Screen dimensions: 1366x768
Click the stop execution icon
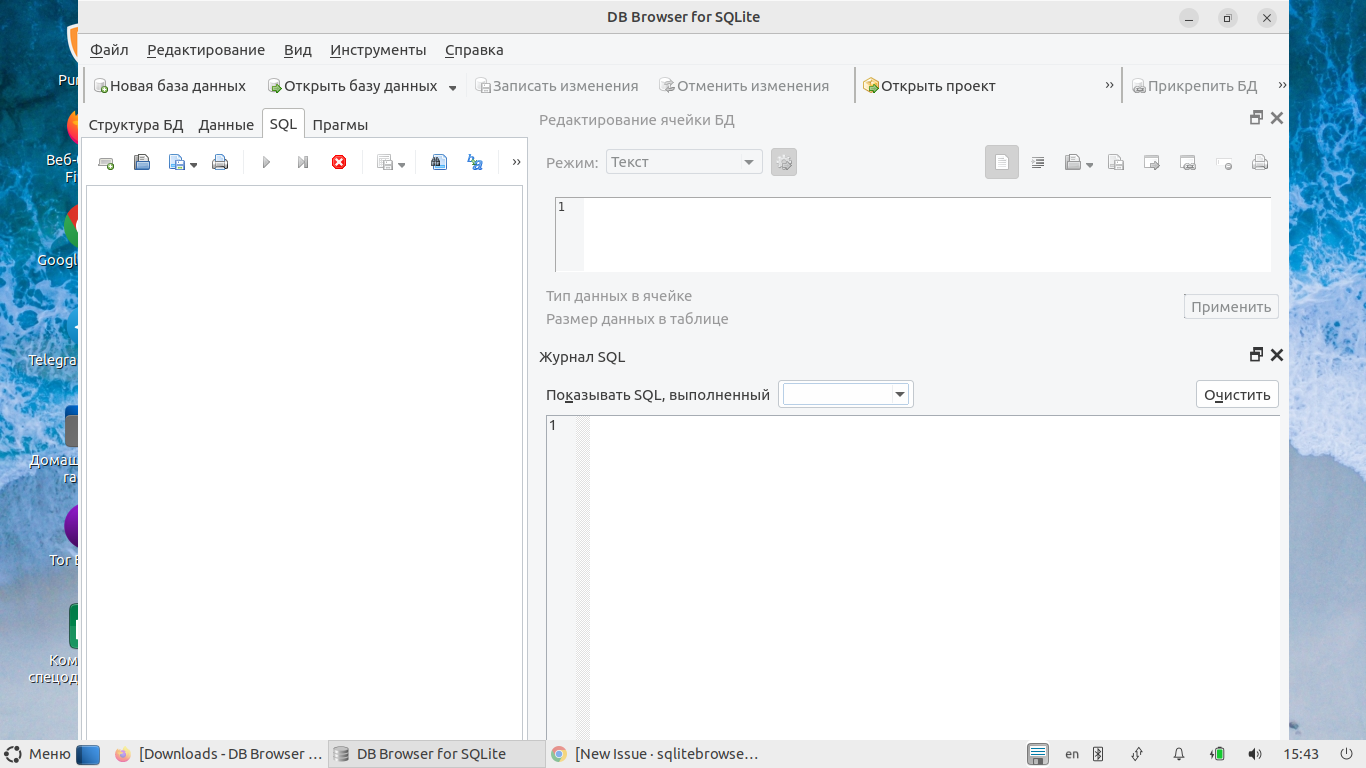click(338, 162)
